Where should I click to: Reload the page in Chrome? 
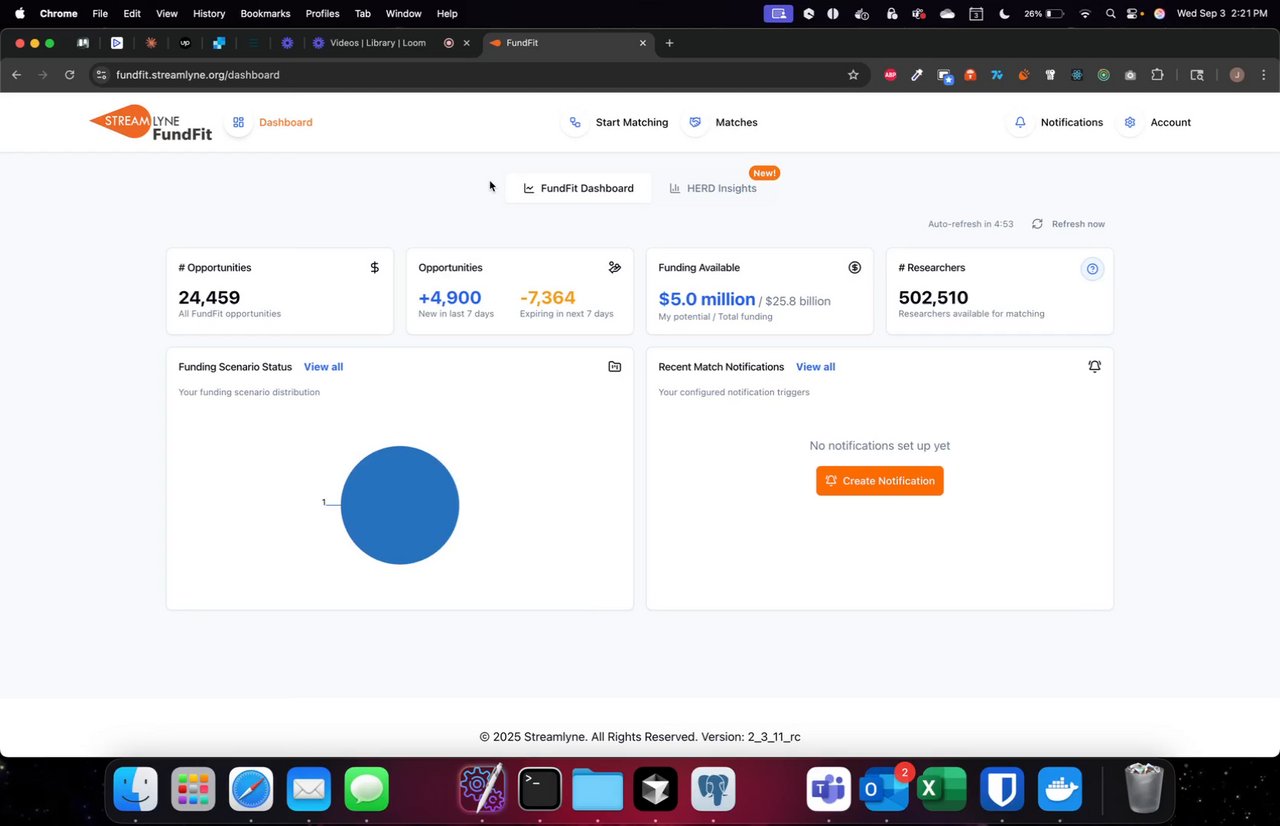coord(69,75)
